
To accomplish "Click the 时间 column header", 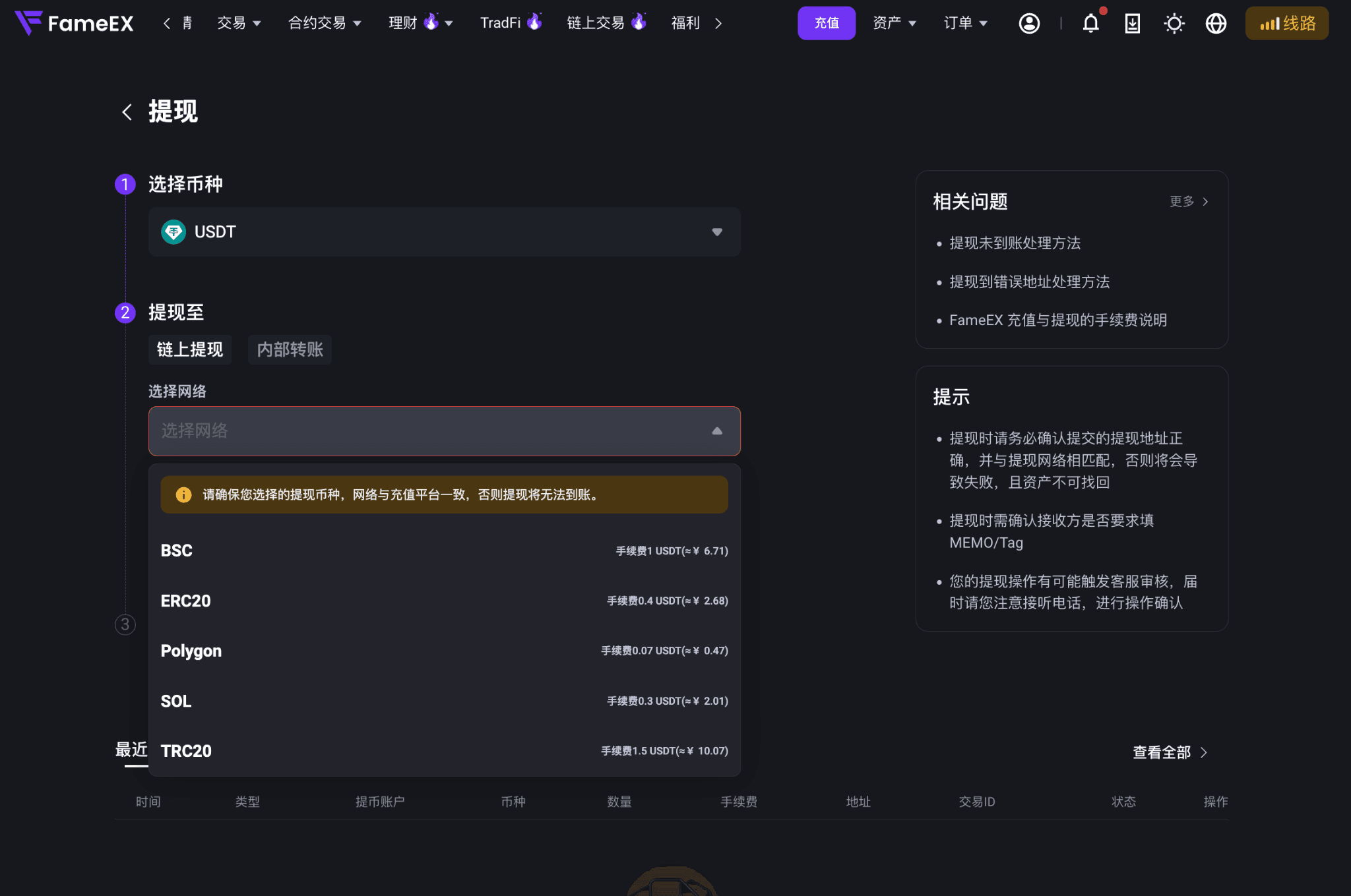I will click(x=148, y=802).
